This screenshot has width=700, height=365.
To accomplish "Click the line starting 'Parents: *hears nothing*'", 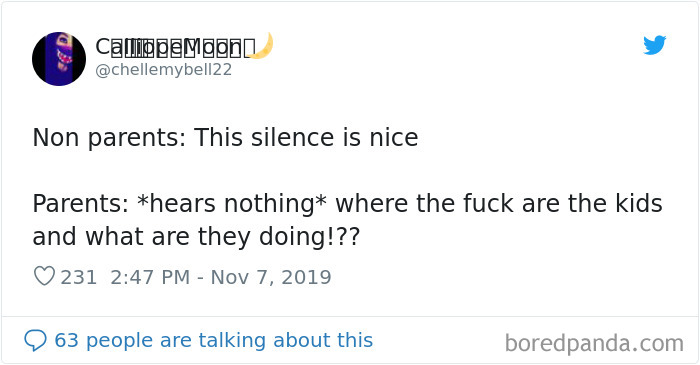I will tap(347, 204).
